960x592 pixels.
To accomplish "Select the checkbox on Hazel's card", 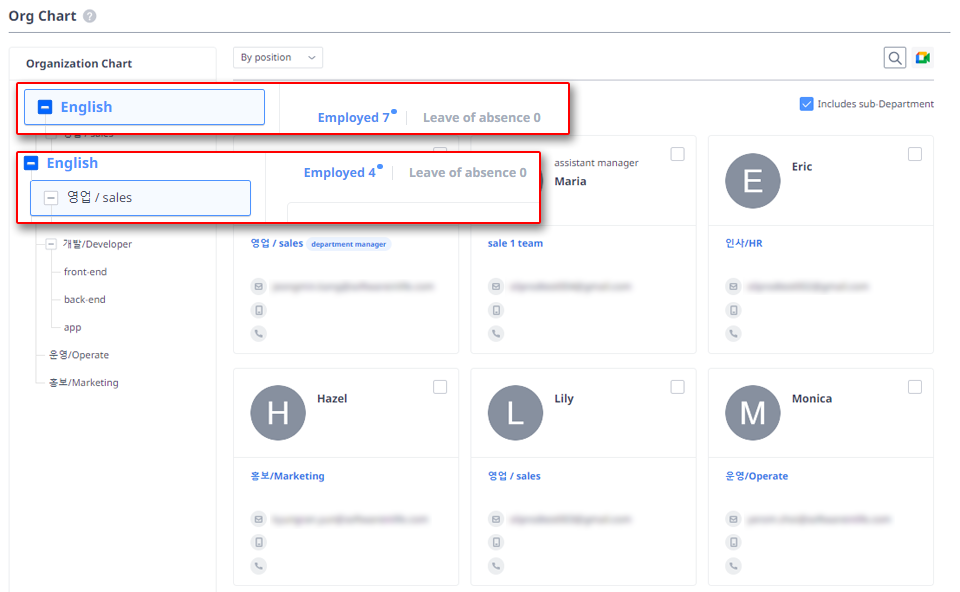I will point(440,387).
